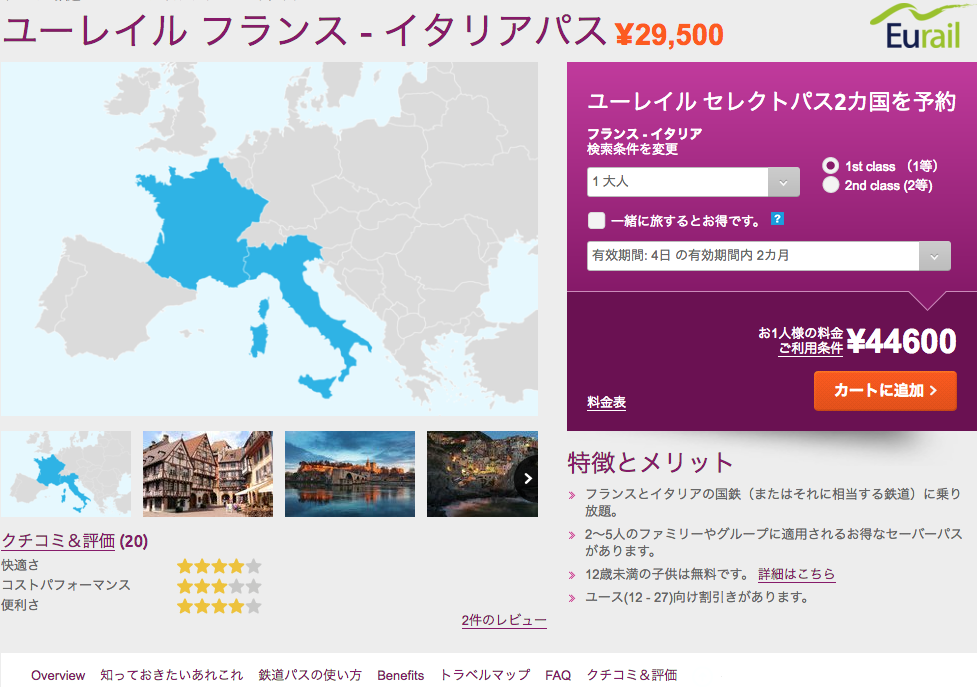Open the トラベルマップ tab
This screenshot has height=687, width=977.
click(485, 675)
